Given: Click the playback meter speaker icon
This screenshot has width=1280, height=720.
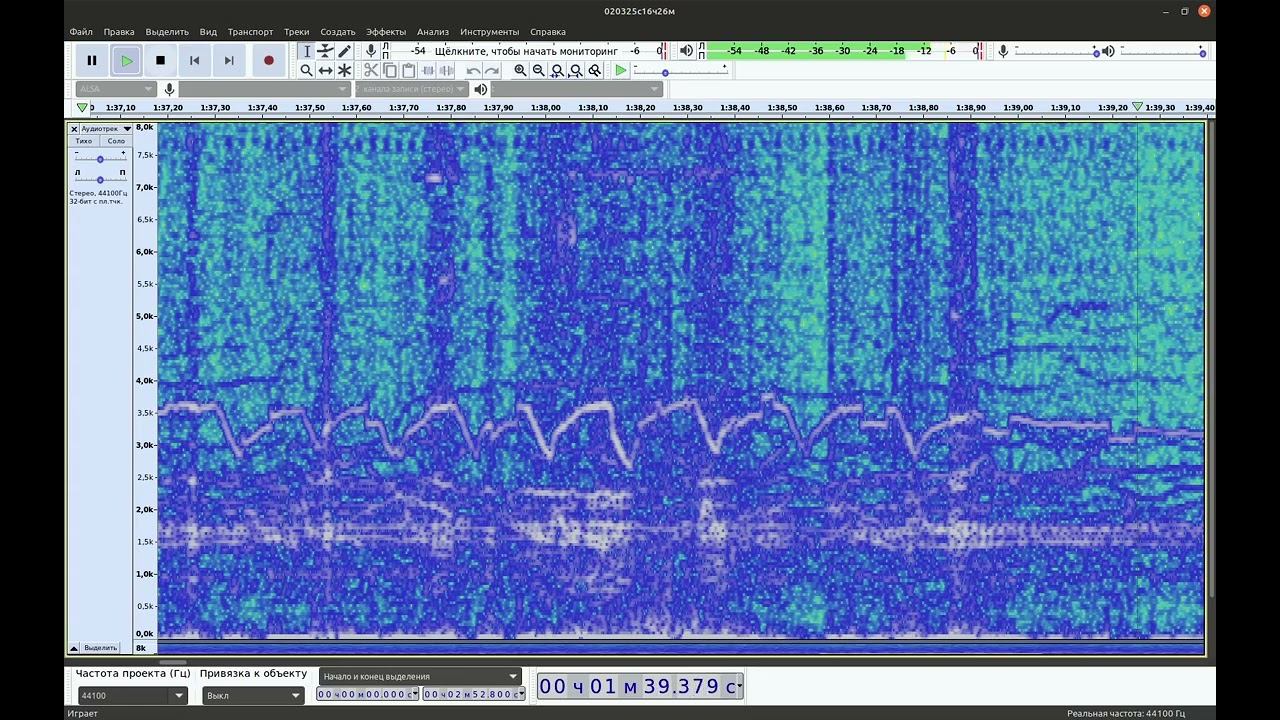Looking at the screenshot, I should (x=686, y=51).
